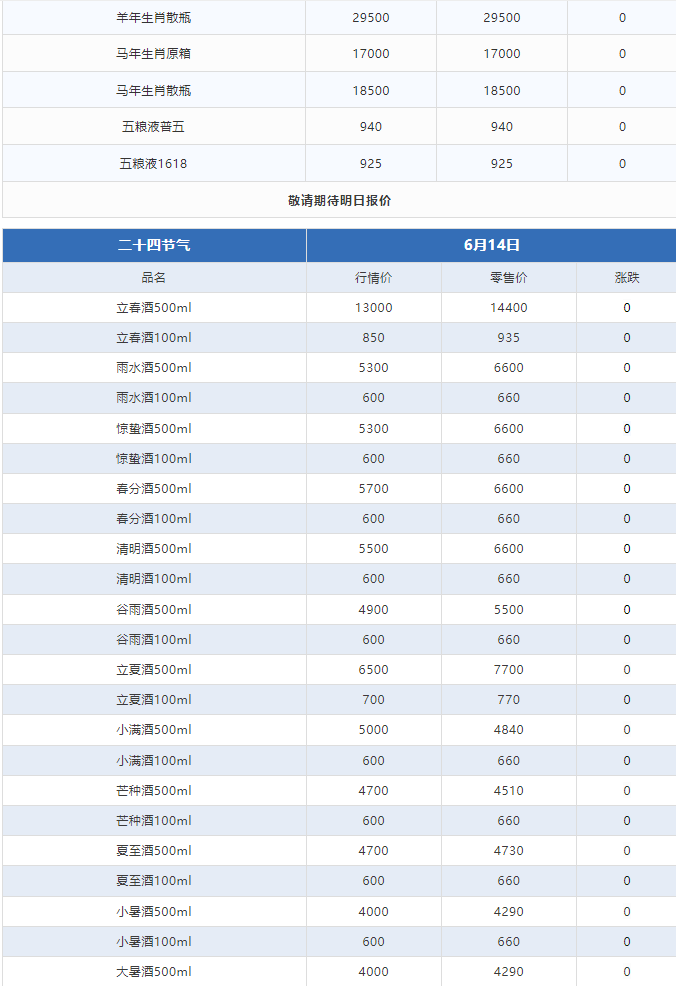The image size is (676, 986).
Task: Click the 敬请期待明日报价 notice text
Action: click(x=340, y=200)
